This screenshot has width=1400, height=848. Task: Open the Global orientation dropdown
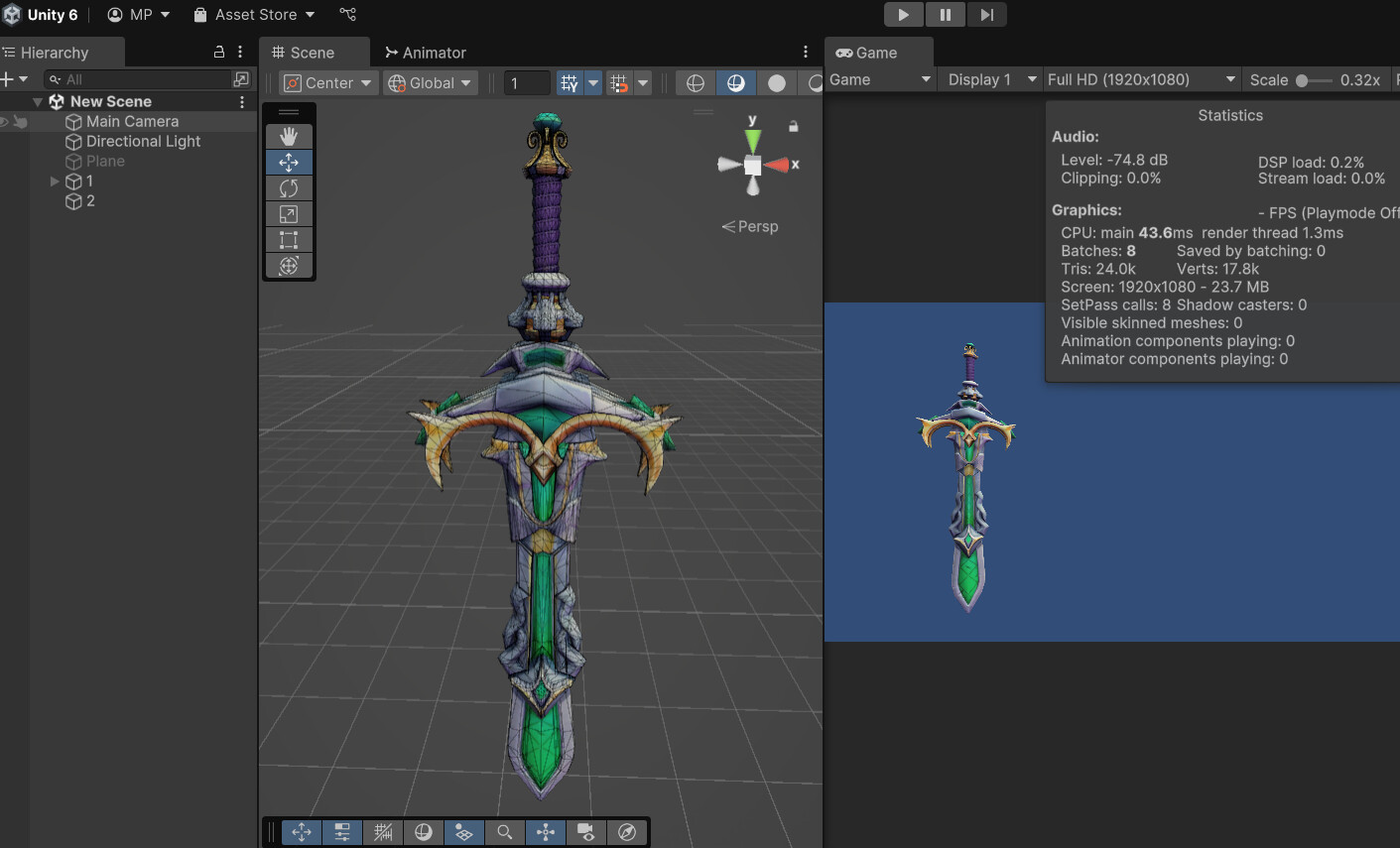(430, 82)
